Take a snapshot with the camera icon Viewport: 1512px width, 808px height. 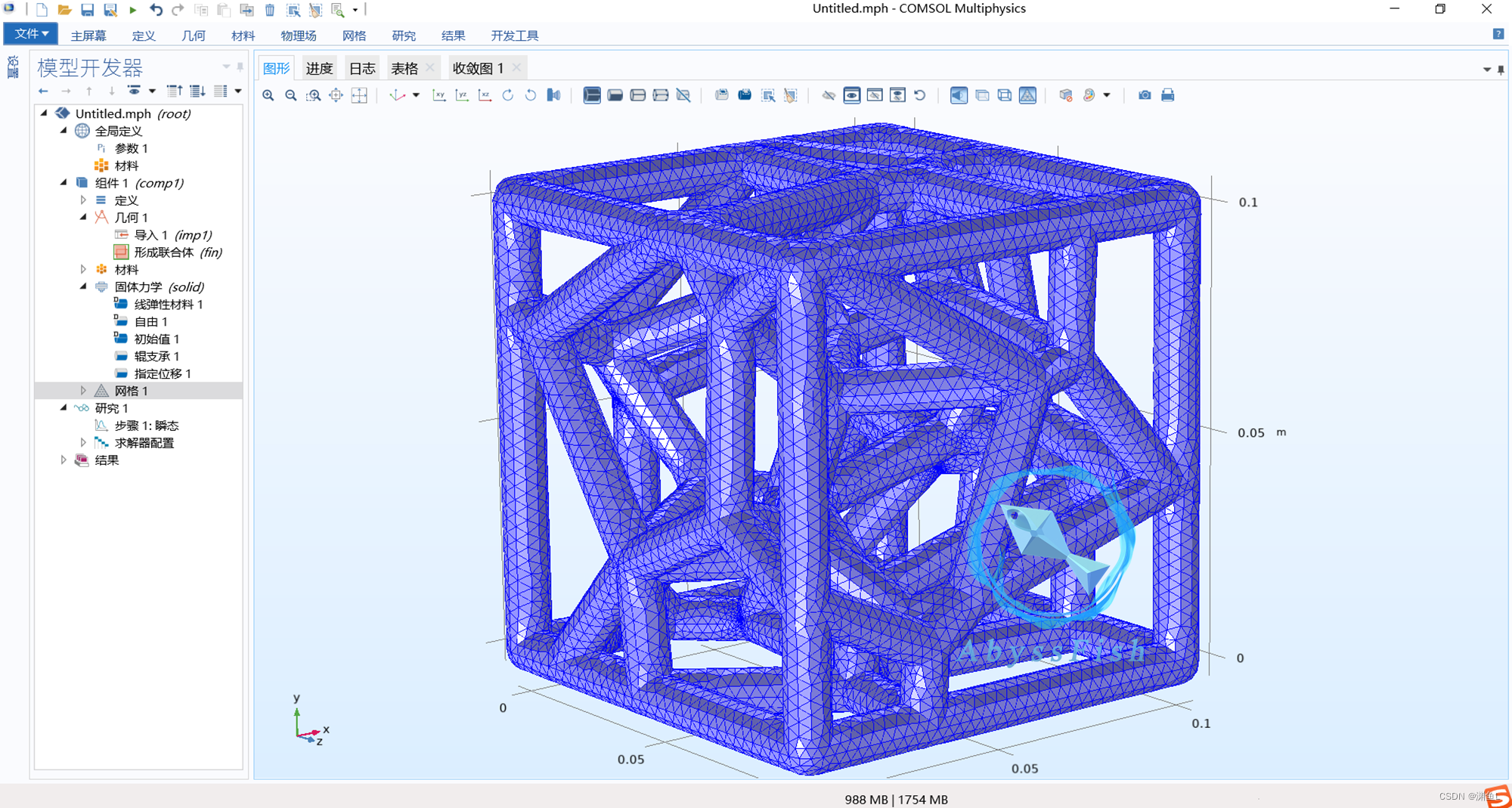click(1145, 95)
